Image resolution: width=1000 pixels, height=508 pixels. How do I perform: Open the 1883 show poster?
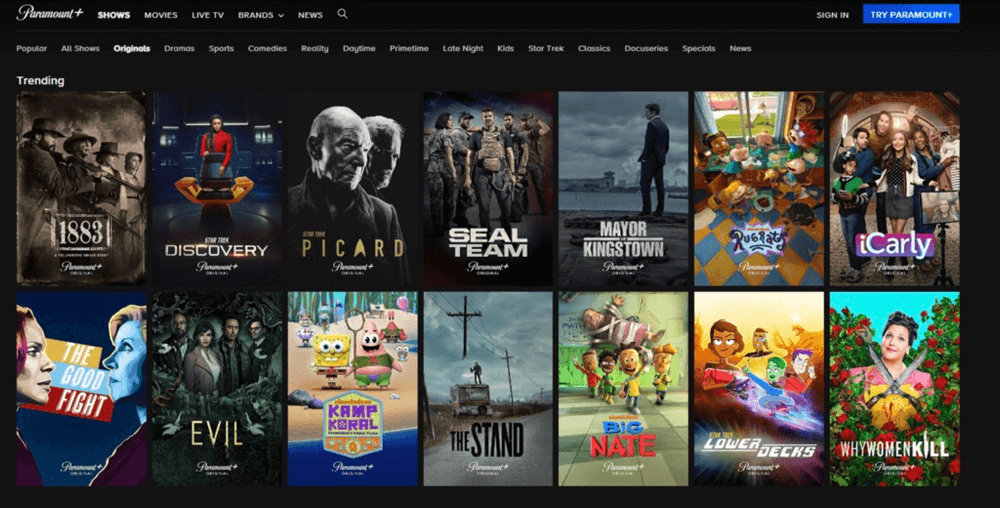tap(82, 189)
